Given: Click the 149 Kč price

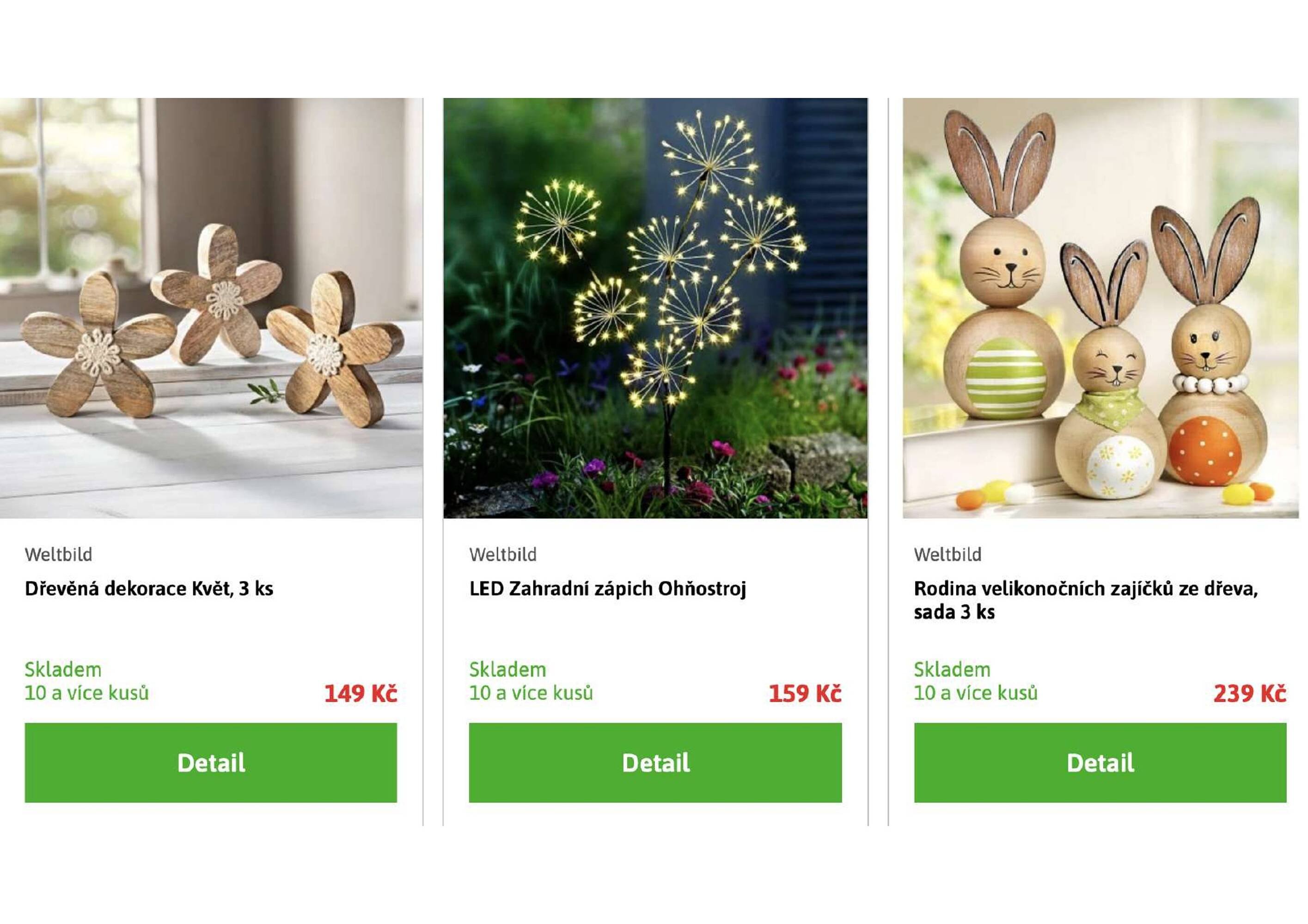Looking at the screenshot, I should [x=361, y=693].
